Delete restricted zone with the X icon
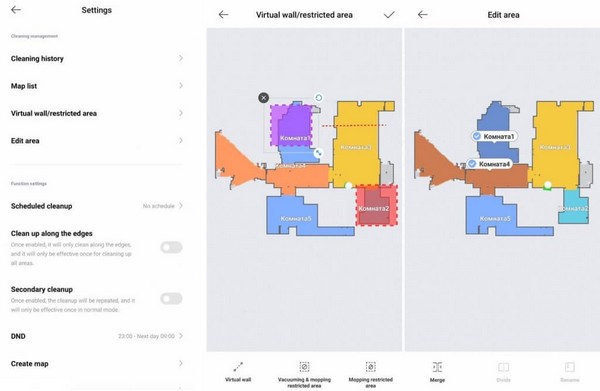The height and width of the screenshot is (391, 600). click(x=263, y=98)
